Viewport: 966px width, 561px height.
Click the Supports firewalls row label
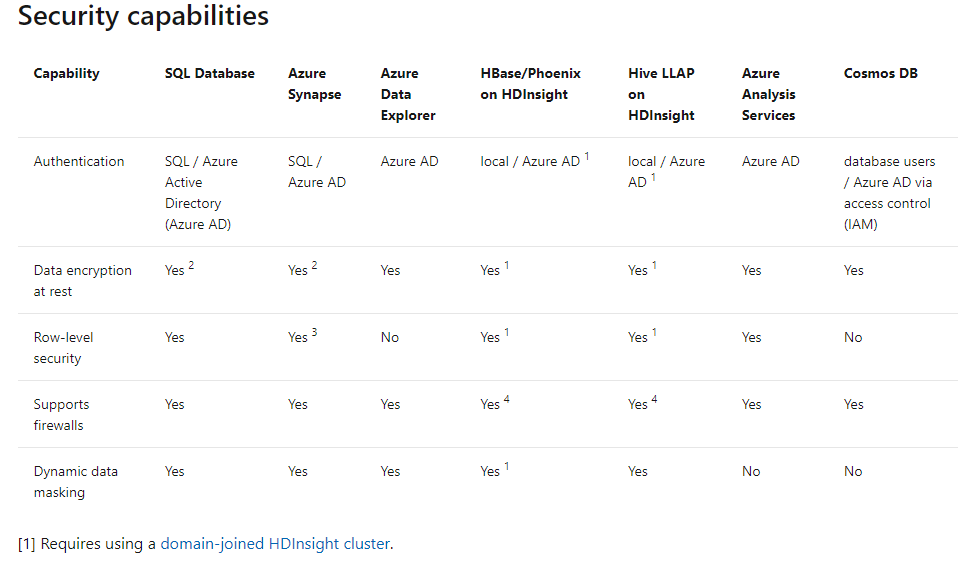(x=61, y=415)
